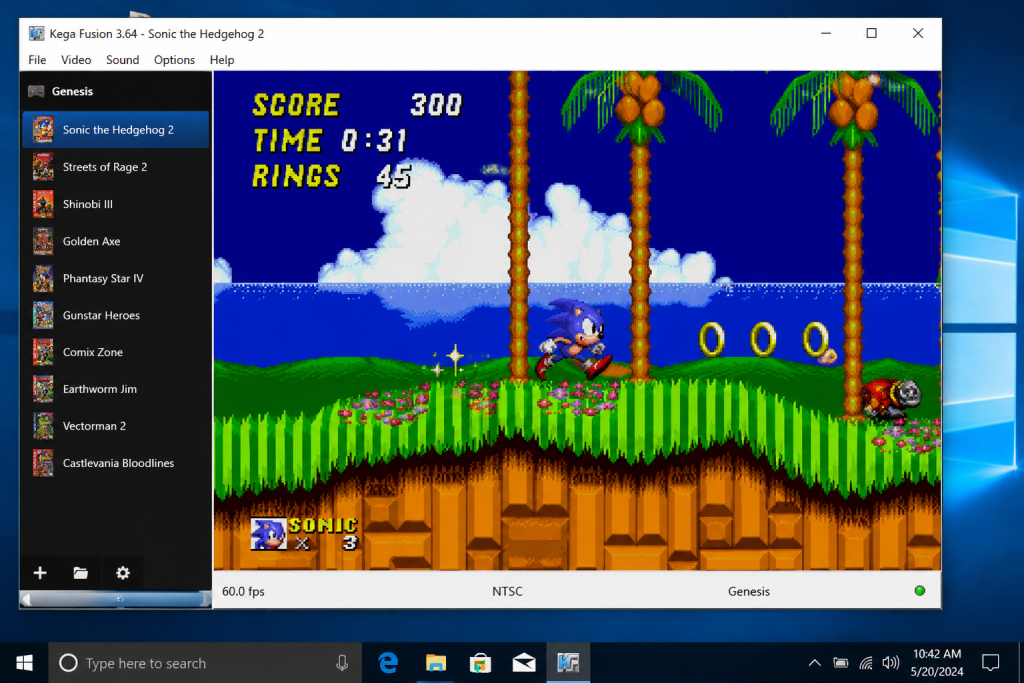Click the Genesis console icon in sidebar header

click(37, 91)
